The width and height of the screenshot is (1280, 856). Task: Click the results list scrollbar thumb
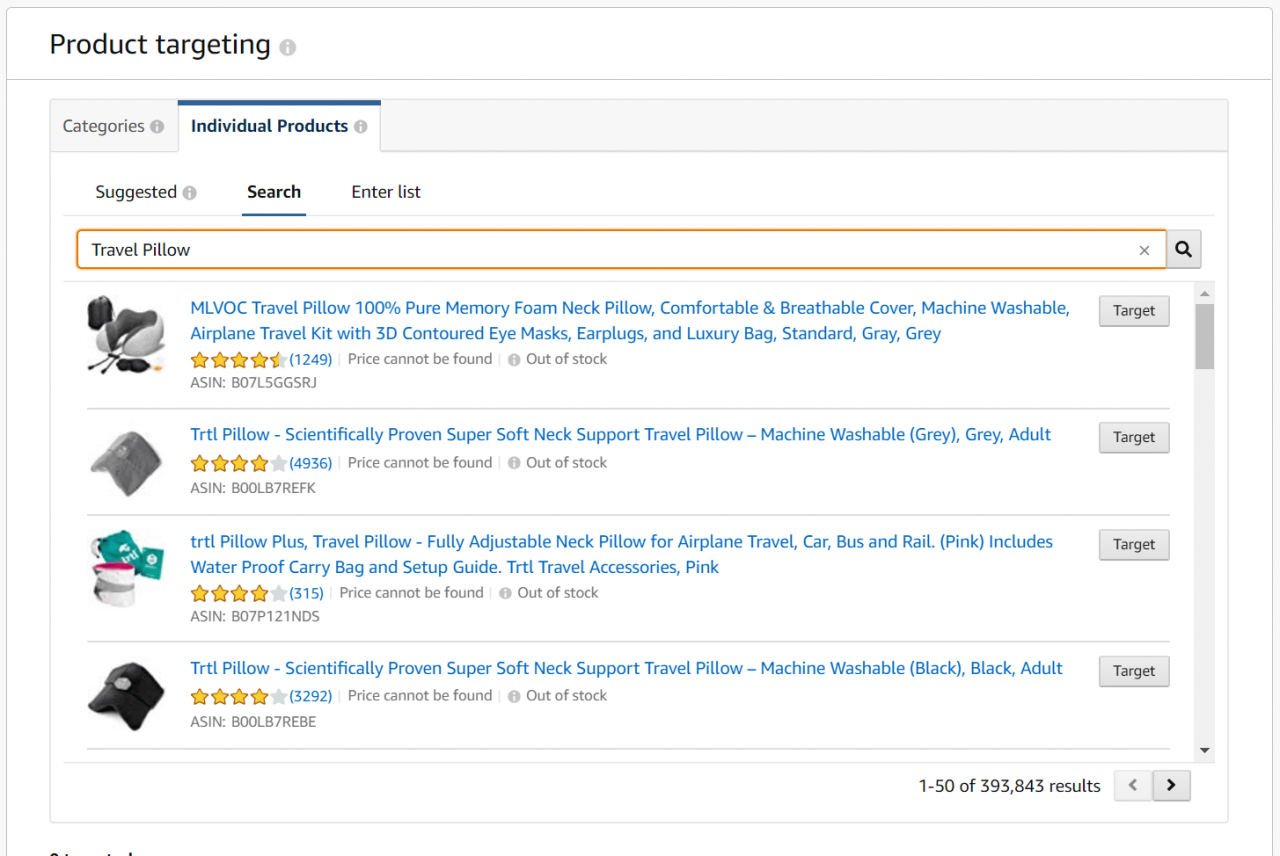[1204, 336]
